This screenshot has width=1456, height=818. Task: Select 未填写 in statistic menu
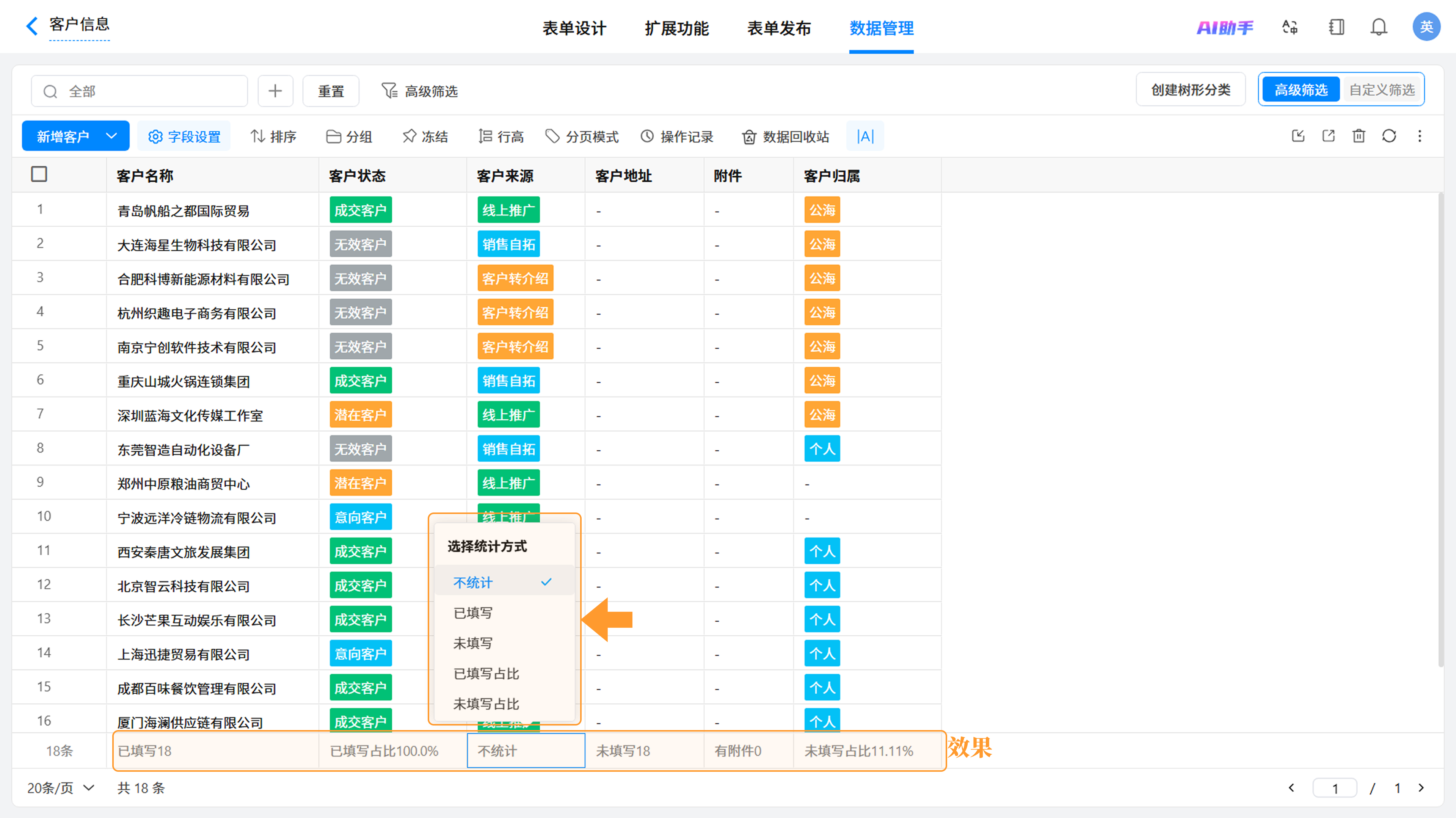pyautogui.click(x=504, y=643)
